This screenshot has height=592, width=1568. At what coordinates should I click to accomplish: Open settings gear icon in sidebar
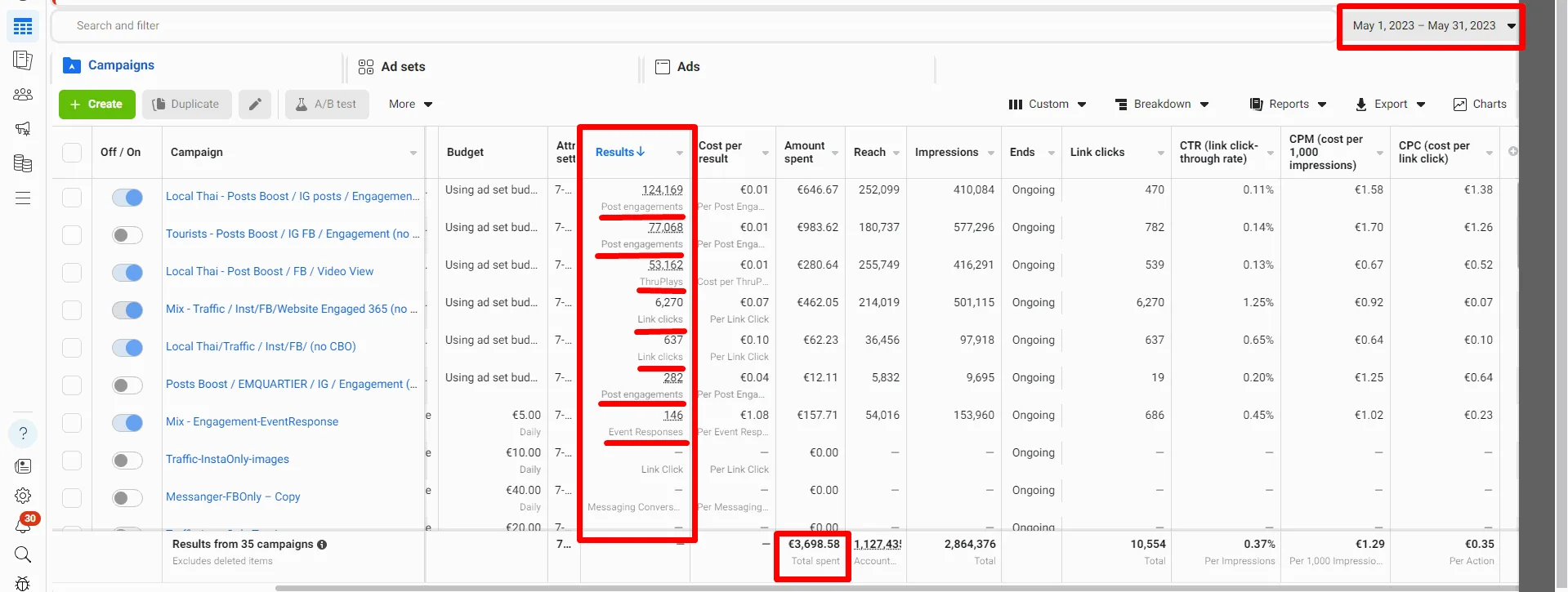pos(23,496)
